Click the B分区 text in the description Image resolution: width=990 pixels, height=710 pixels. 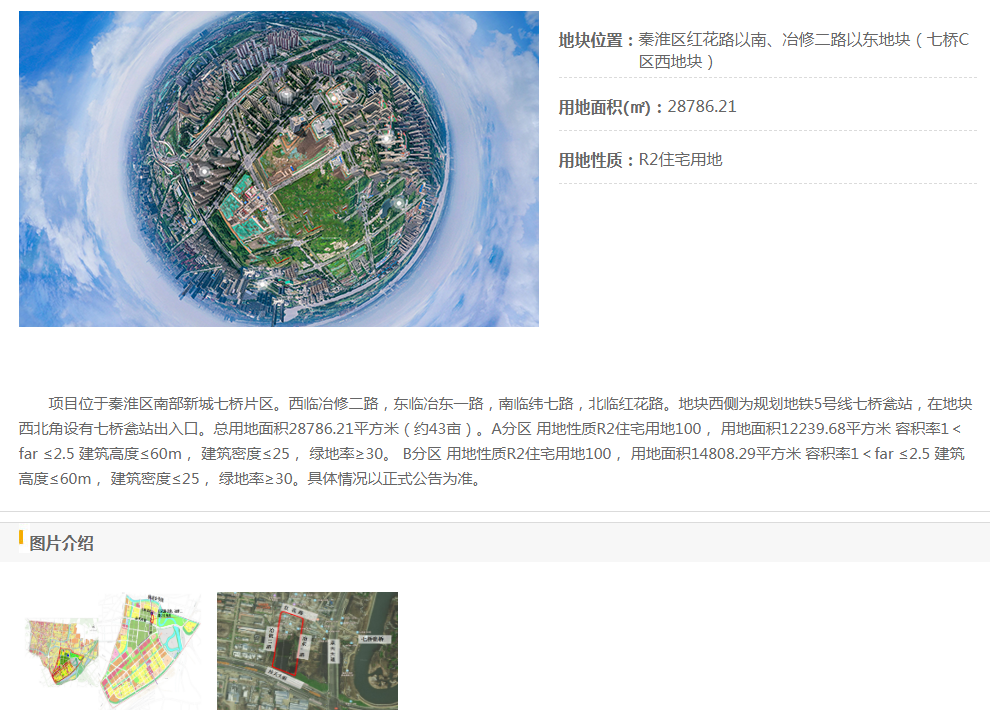pyautogui.click(x=421, y=454)
